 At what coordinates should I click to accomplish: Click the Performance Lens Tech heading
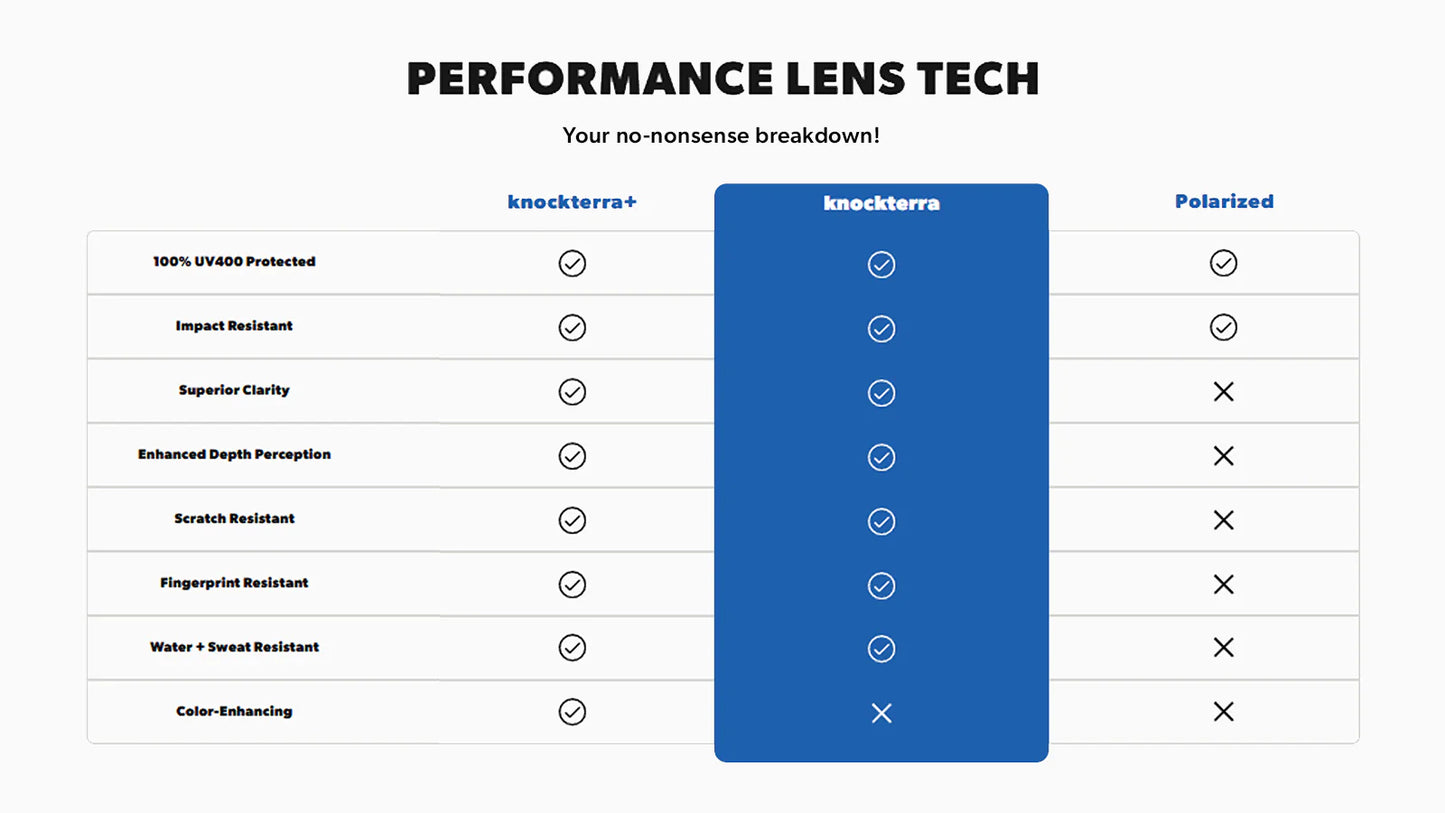coord(722,79)
